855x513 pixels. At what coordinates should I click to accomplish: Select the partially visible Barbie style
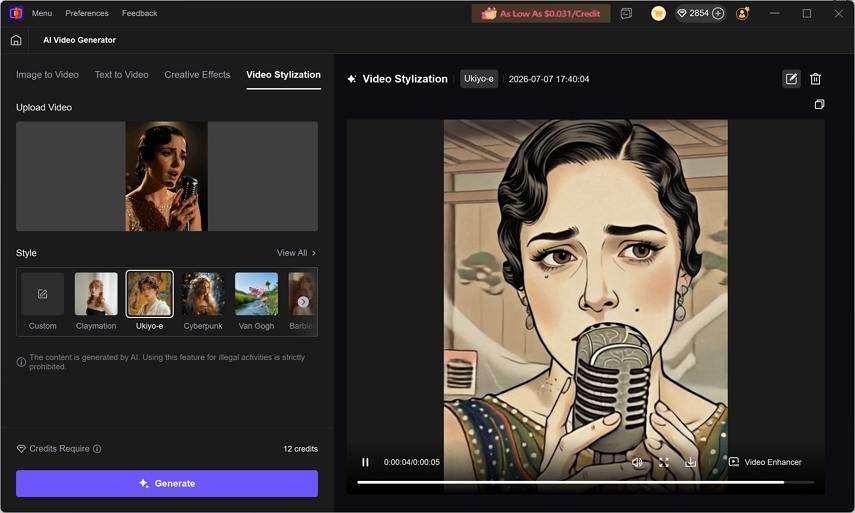click(303, 301)
